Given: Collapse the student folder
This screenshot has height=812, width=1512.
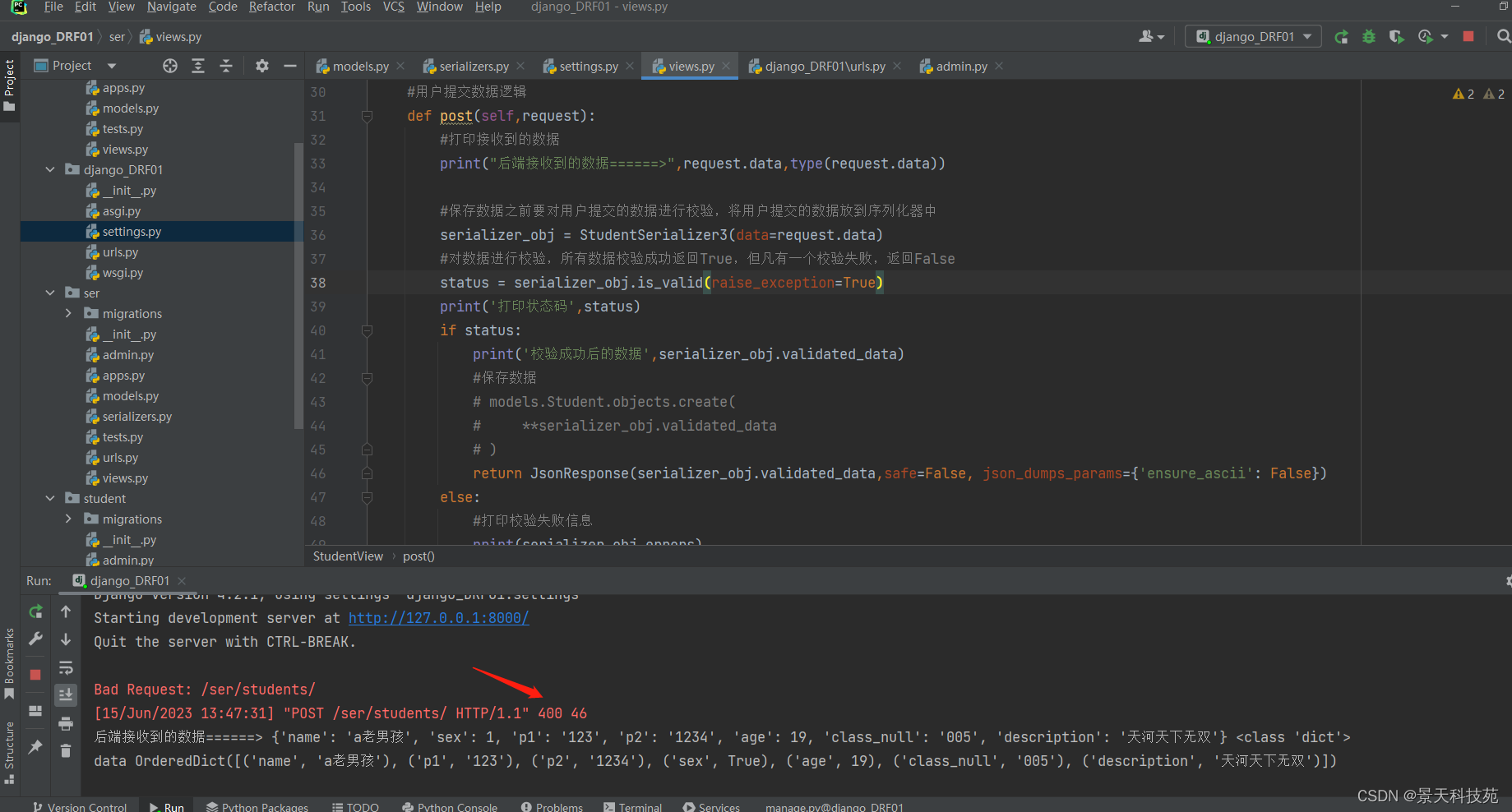Looking at the screenshot, I should (x=50, y=498).
